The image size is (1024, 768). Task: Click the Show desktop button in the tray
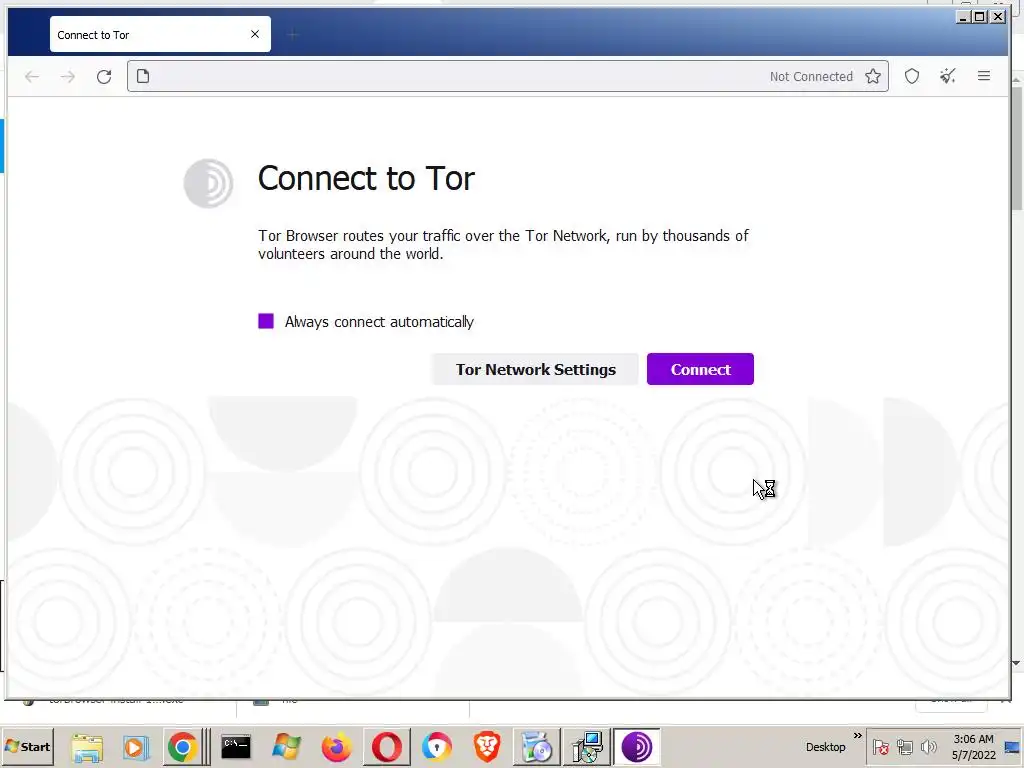pyautogui.click(x=1013, y=747)
